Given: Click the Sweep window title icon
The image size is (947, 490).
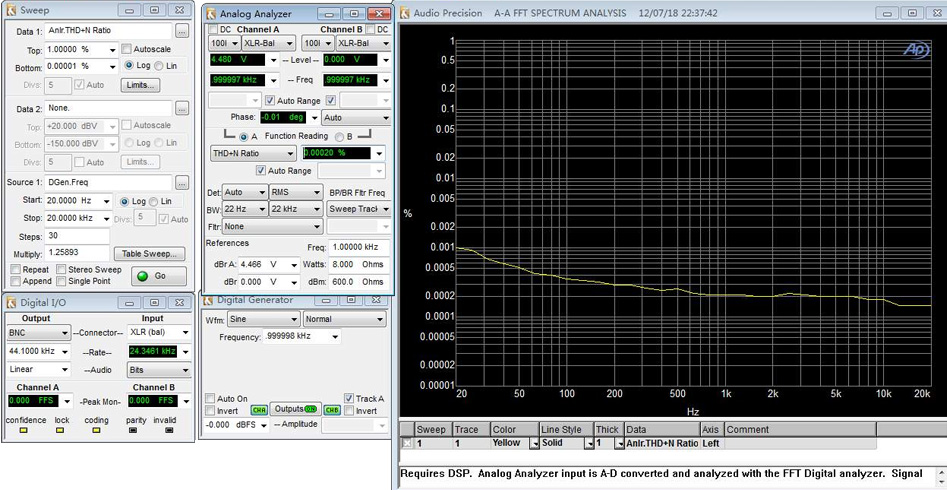Looking at the screenshot, I should [11, 10].
